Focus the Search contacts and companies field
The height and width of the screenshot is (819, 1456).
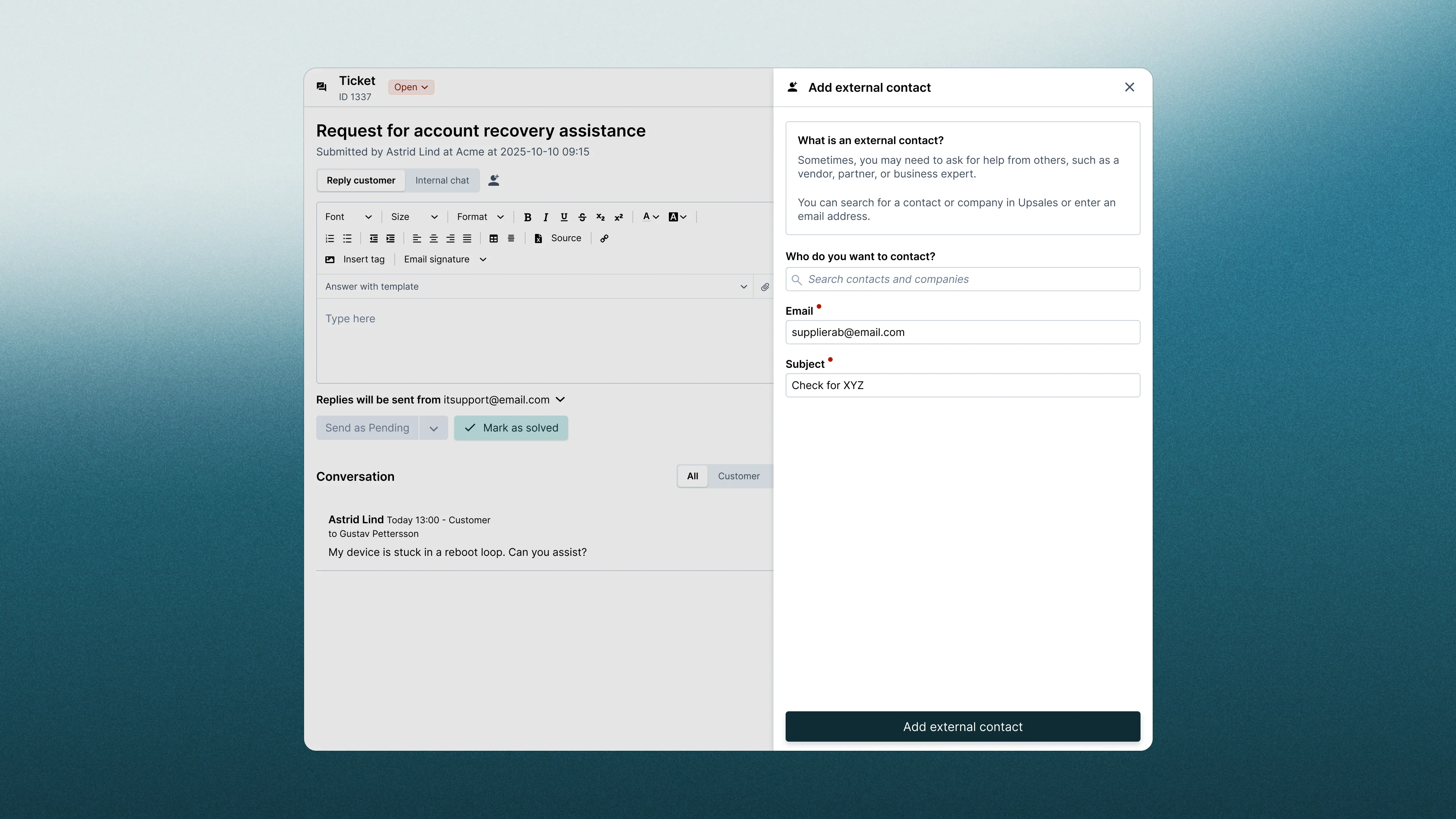coord(963,279)
